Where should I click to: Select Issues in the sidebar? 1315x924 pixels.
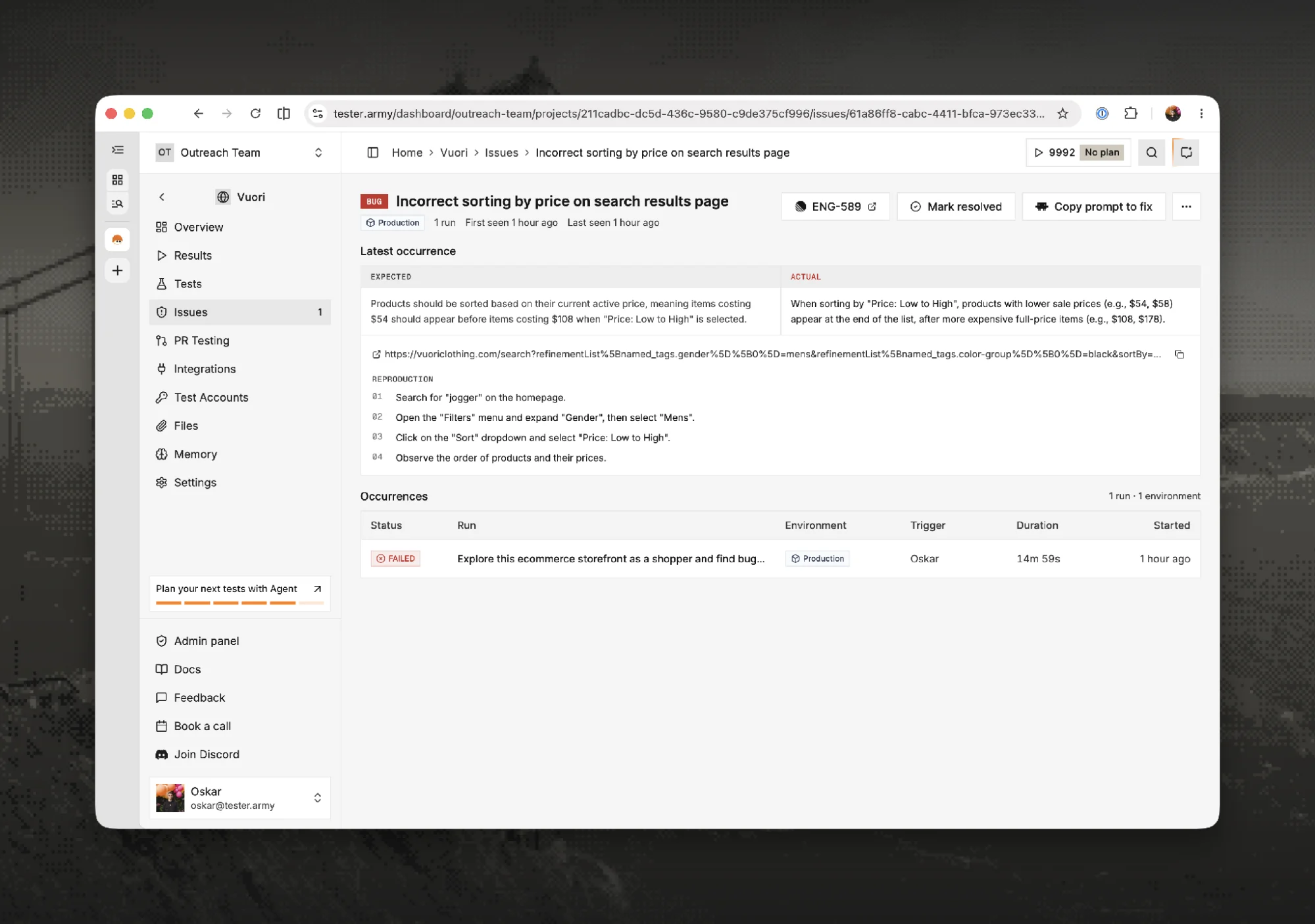pyautogui.click(x=240, y=312)
